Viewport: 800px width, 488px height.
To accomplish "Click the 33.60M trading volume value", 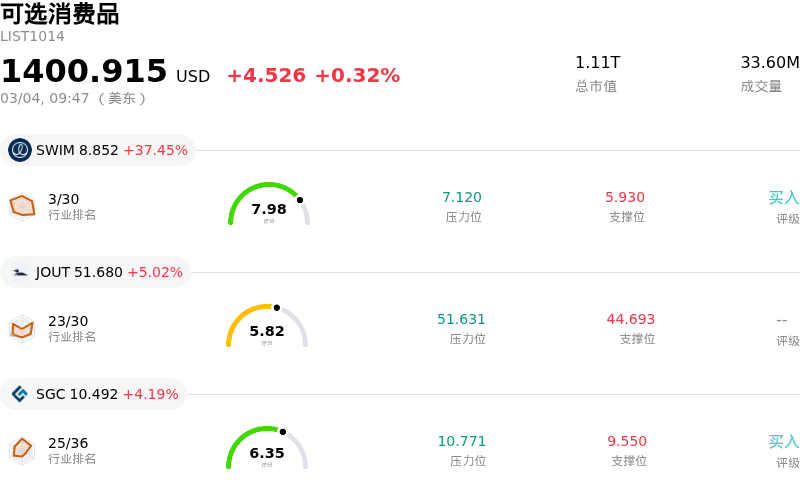I will pyautogui.click(x=769, y=62).
